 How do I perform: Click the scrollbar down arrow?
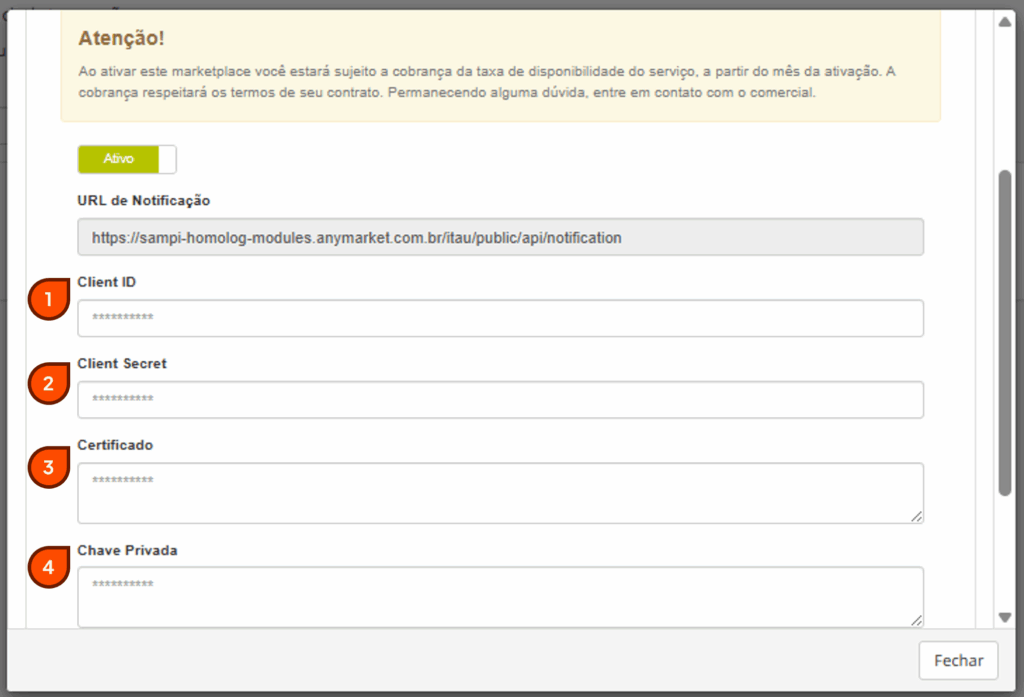tap(1005, 617)
